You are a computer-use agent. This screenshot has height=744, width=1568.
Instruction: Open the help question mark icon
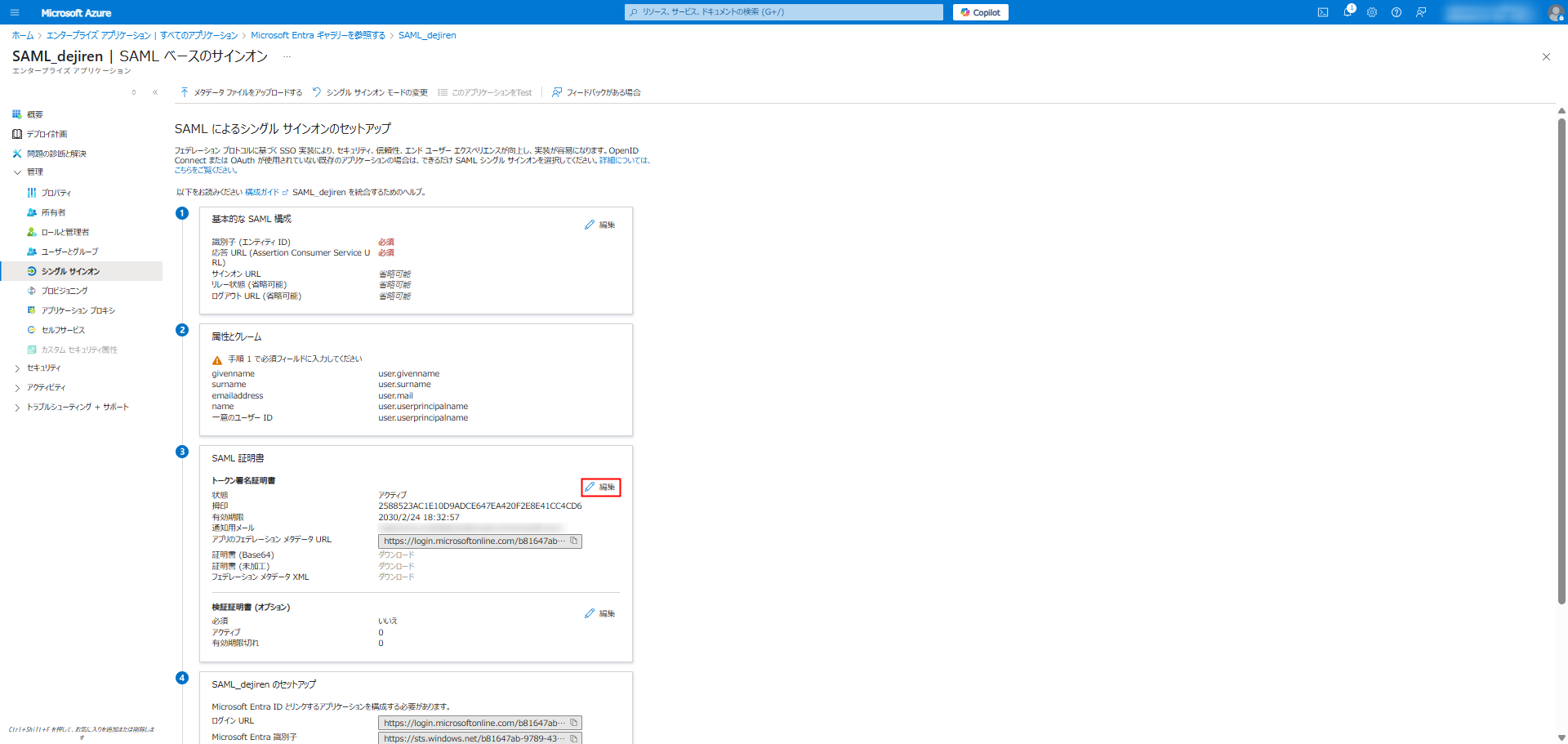click(1396, 12)
